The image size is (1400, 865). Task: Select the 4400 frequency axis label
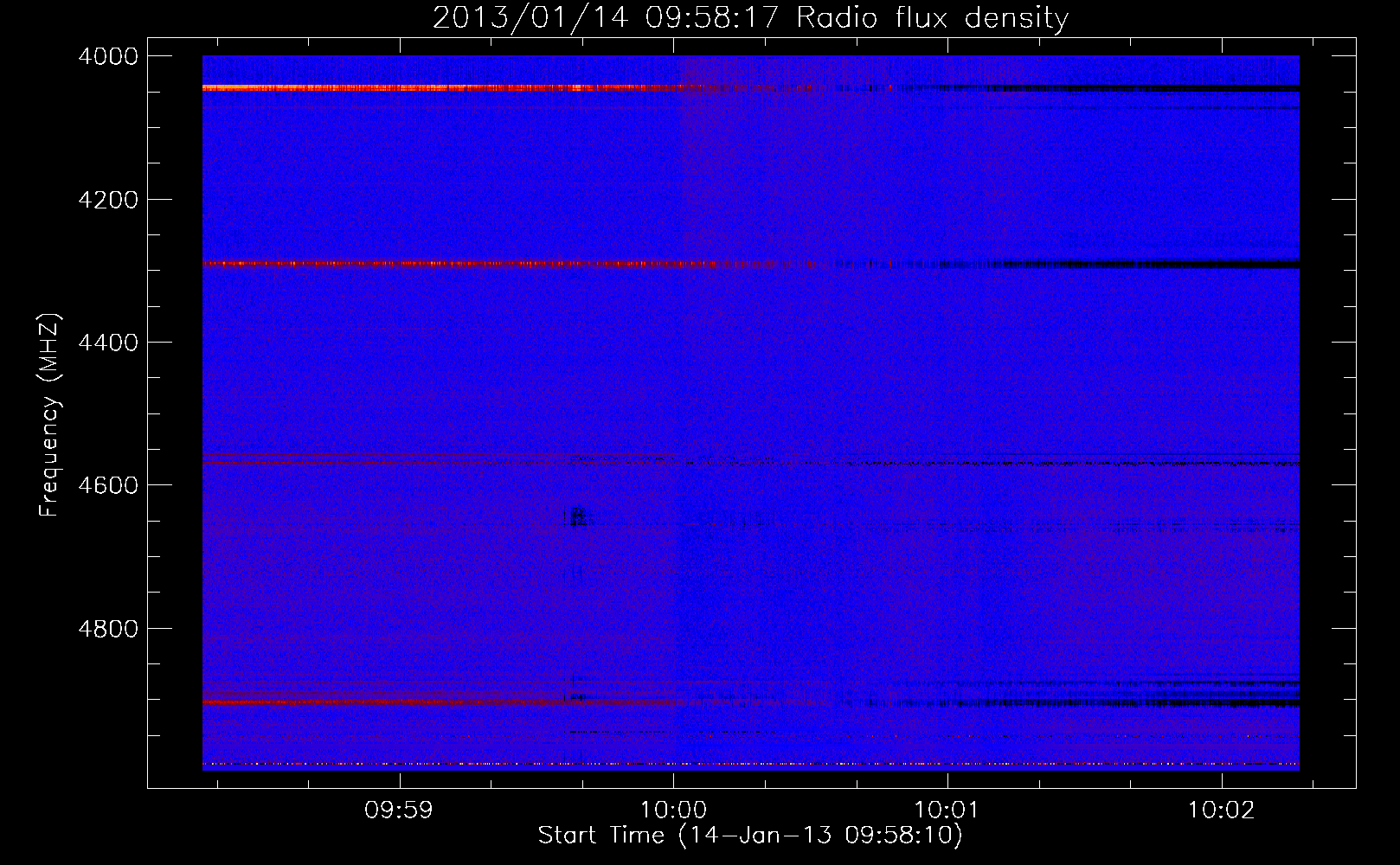point(108,343)
